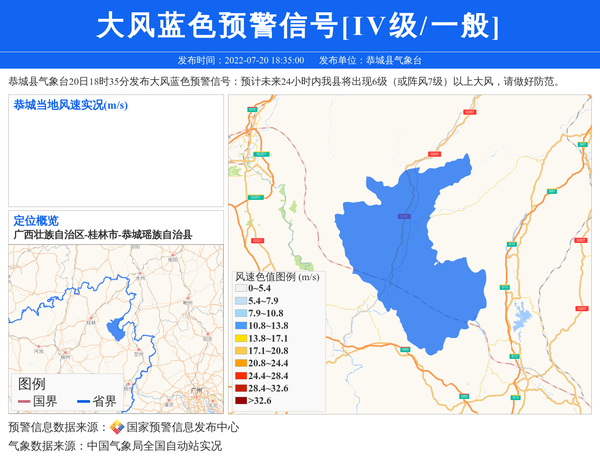Select the 10.8~13.8 blue legend swatch

click(240, 326)
